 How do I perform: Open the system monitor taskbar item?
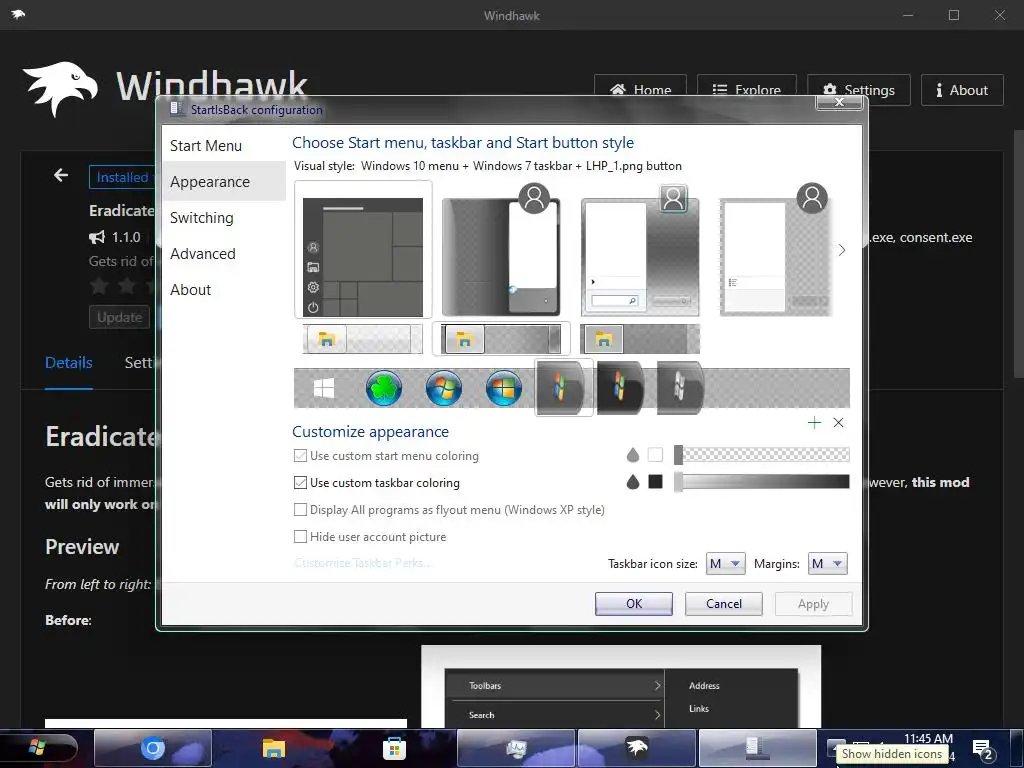(x=516, y=748)
